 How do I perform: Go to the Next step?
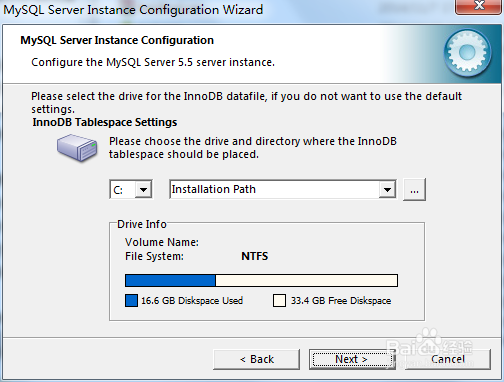(x=352, y=359)
